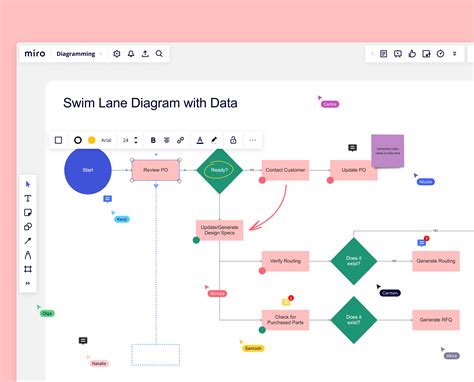
Task: Click connector handle below Review PO
Action: coord(156,186)
